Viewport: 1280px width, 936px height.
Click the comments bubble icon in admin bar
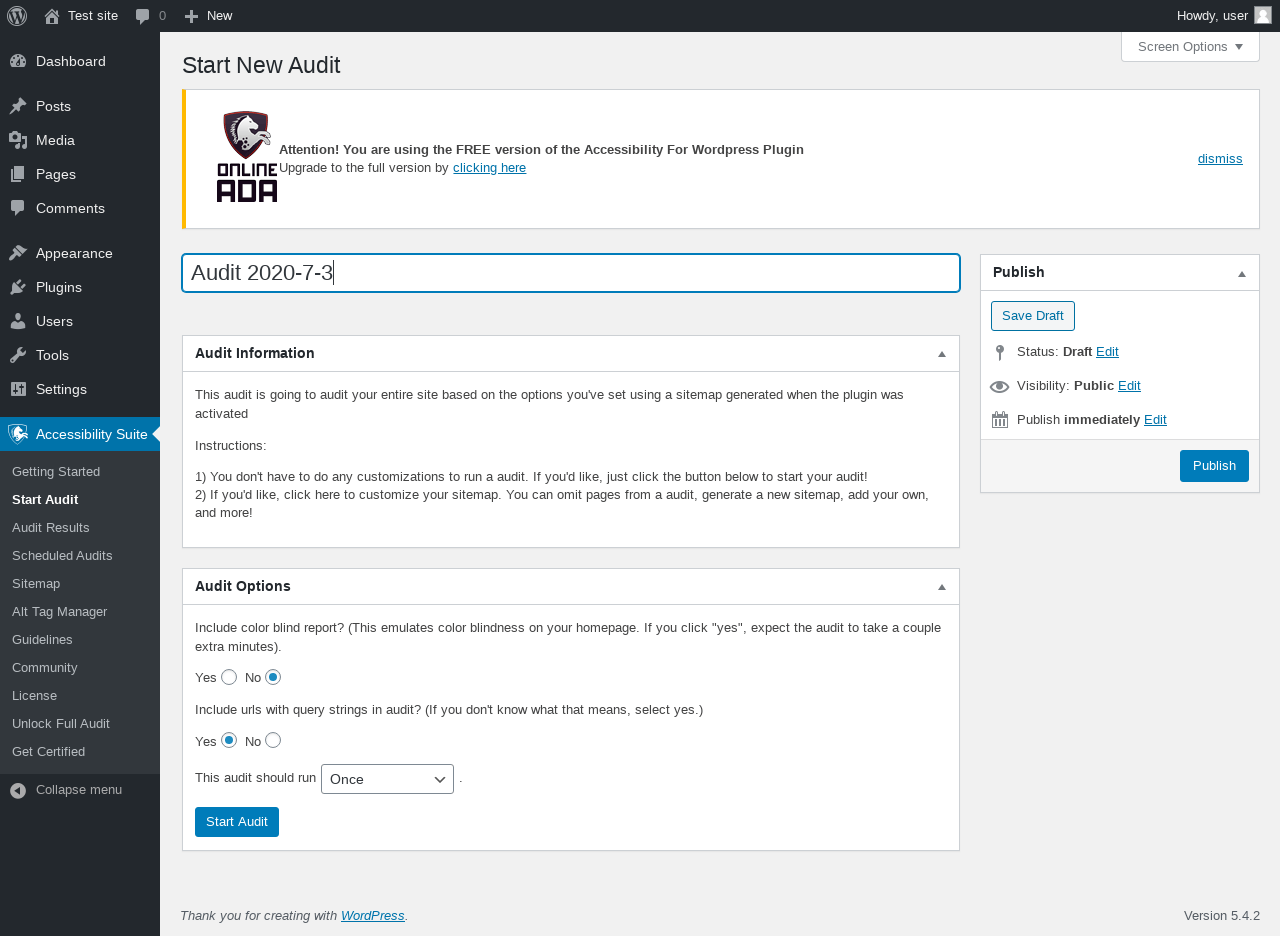click(143, 16)
